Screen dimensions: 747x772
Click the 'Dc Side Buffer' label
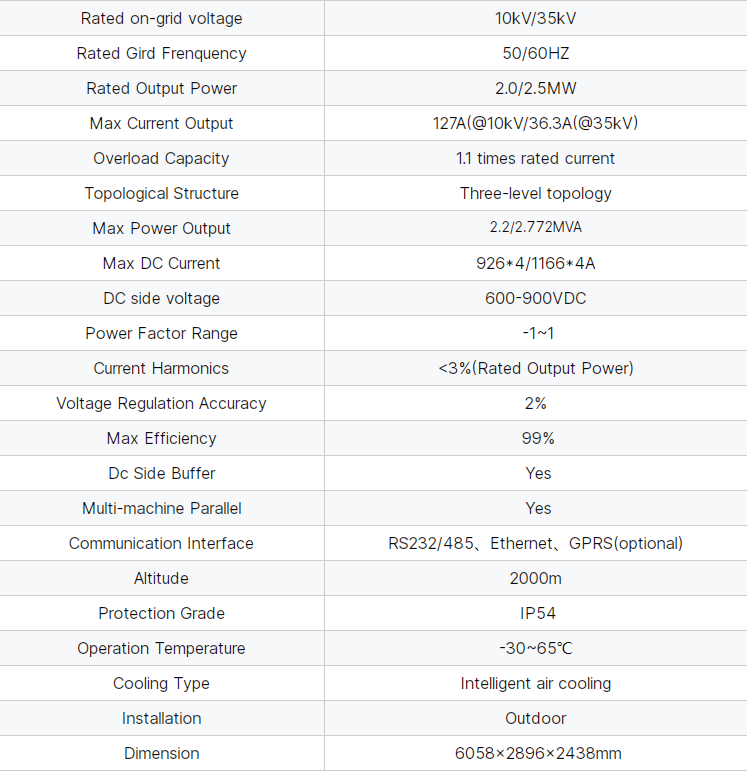(x=161, y=473)
